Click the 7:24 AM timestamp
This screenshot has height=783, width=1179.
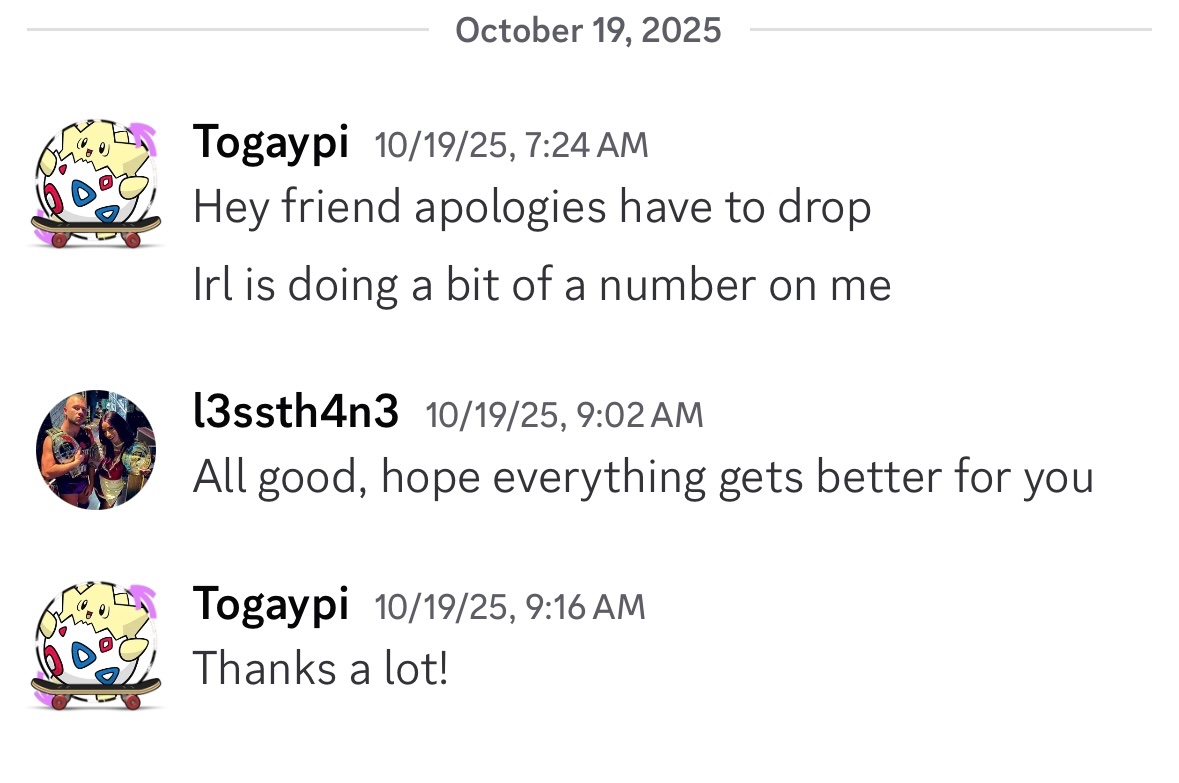tap(511, 146)
